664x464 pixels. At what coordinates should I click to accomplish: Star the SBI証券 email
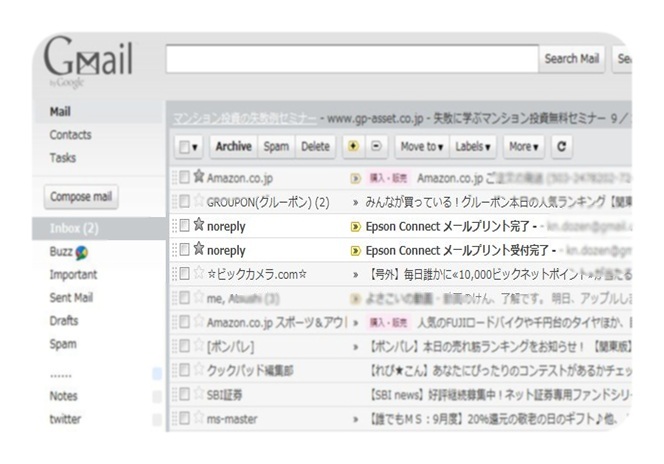coord(199,393)
